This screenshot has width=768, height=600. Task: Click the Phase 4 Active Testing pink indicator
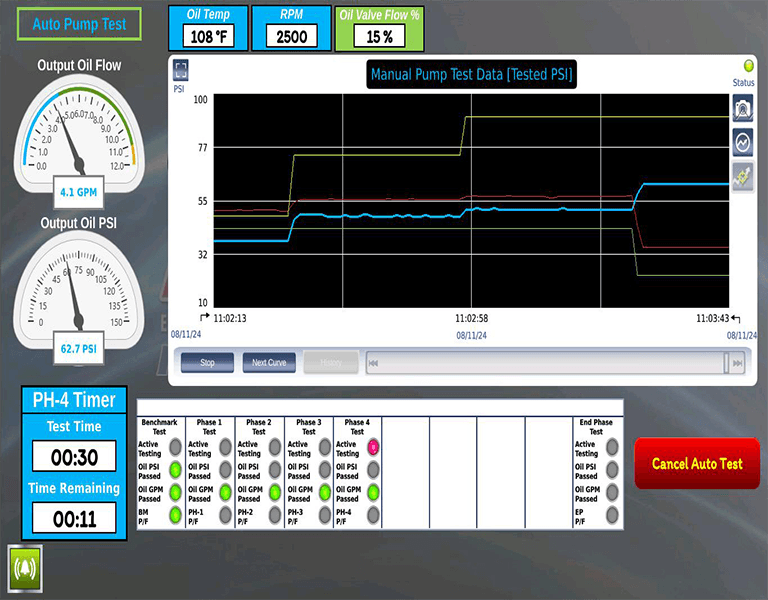click(373, 447)
